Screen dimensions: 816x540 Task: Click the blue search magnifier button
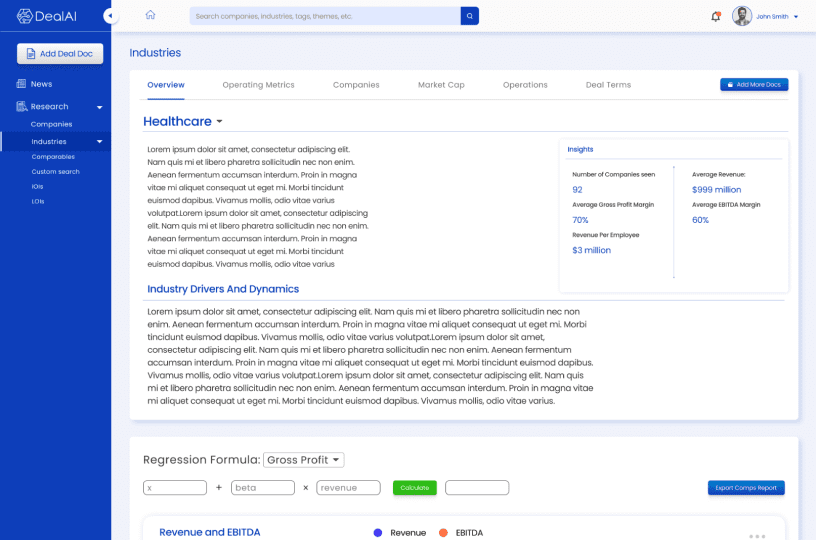click(469, 16)
